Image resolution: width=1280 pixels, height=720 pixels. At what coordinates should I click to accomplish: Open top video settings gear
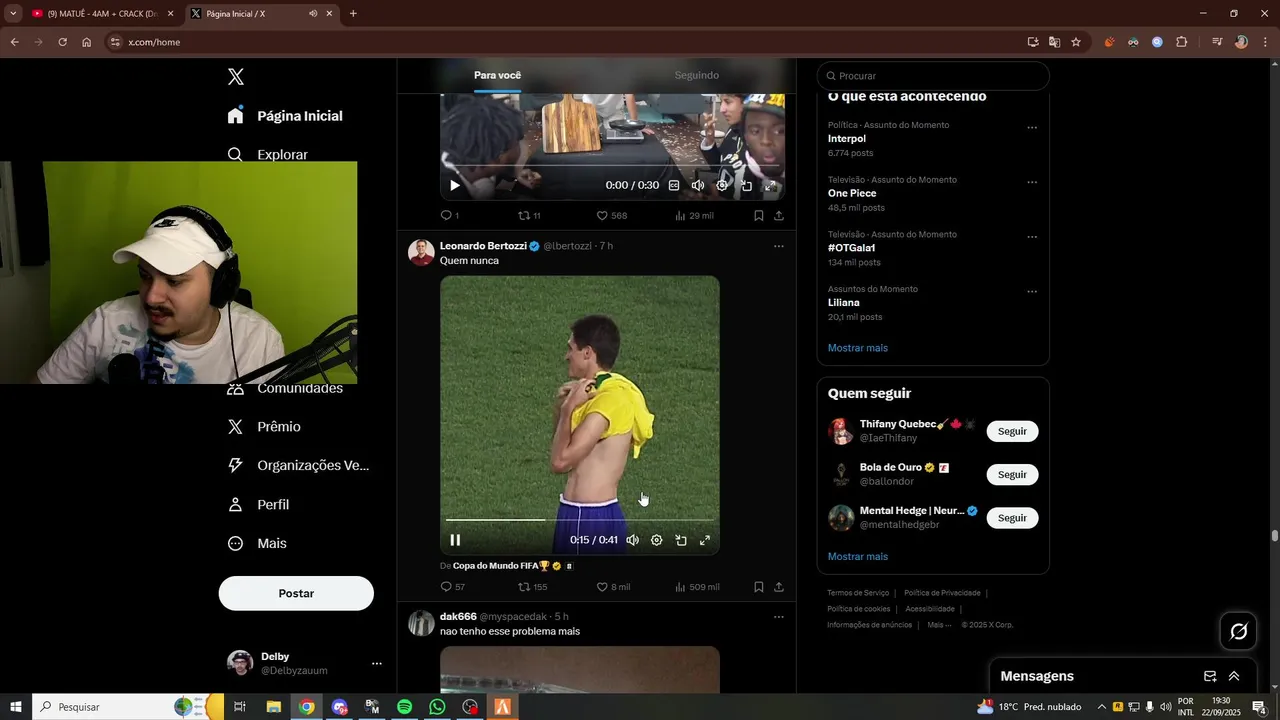click(722, 185)
